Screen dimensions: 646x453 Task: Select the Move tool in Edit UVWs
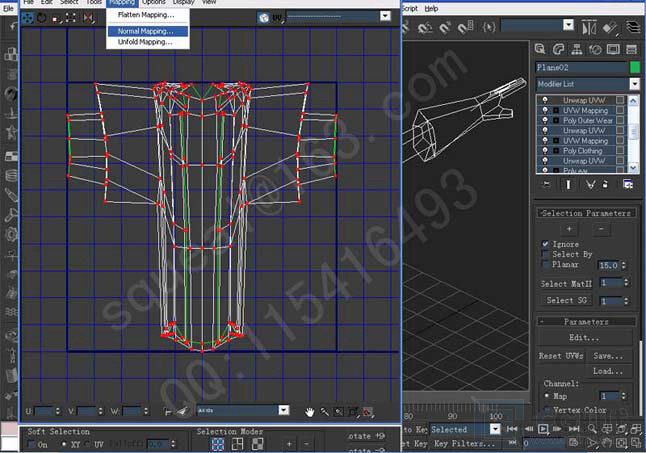[27, 17]
